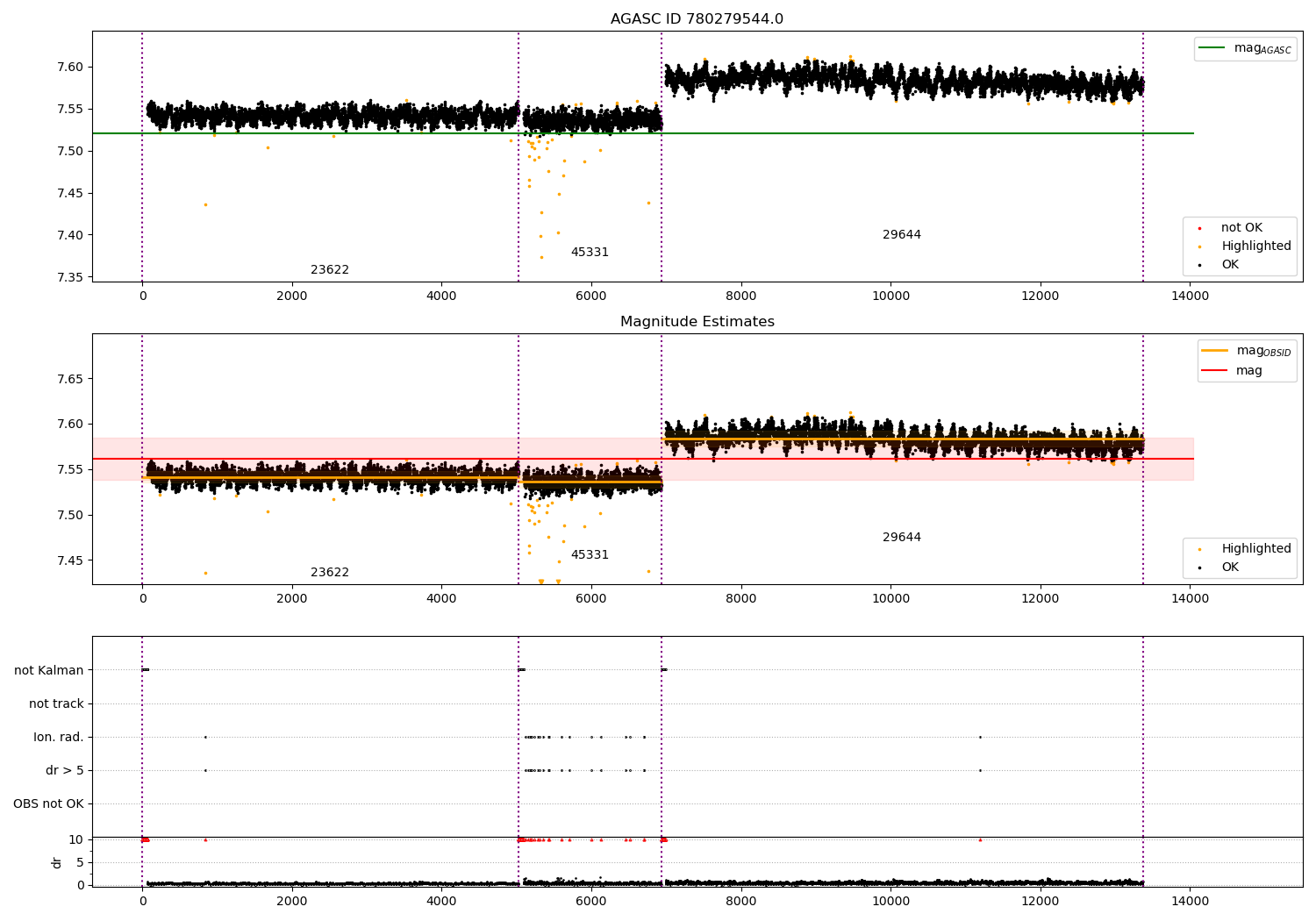Click obsid 23622 annotation in AGASC ID plot

pos(330,270)
